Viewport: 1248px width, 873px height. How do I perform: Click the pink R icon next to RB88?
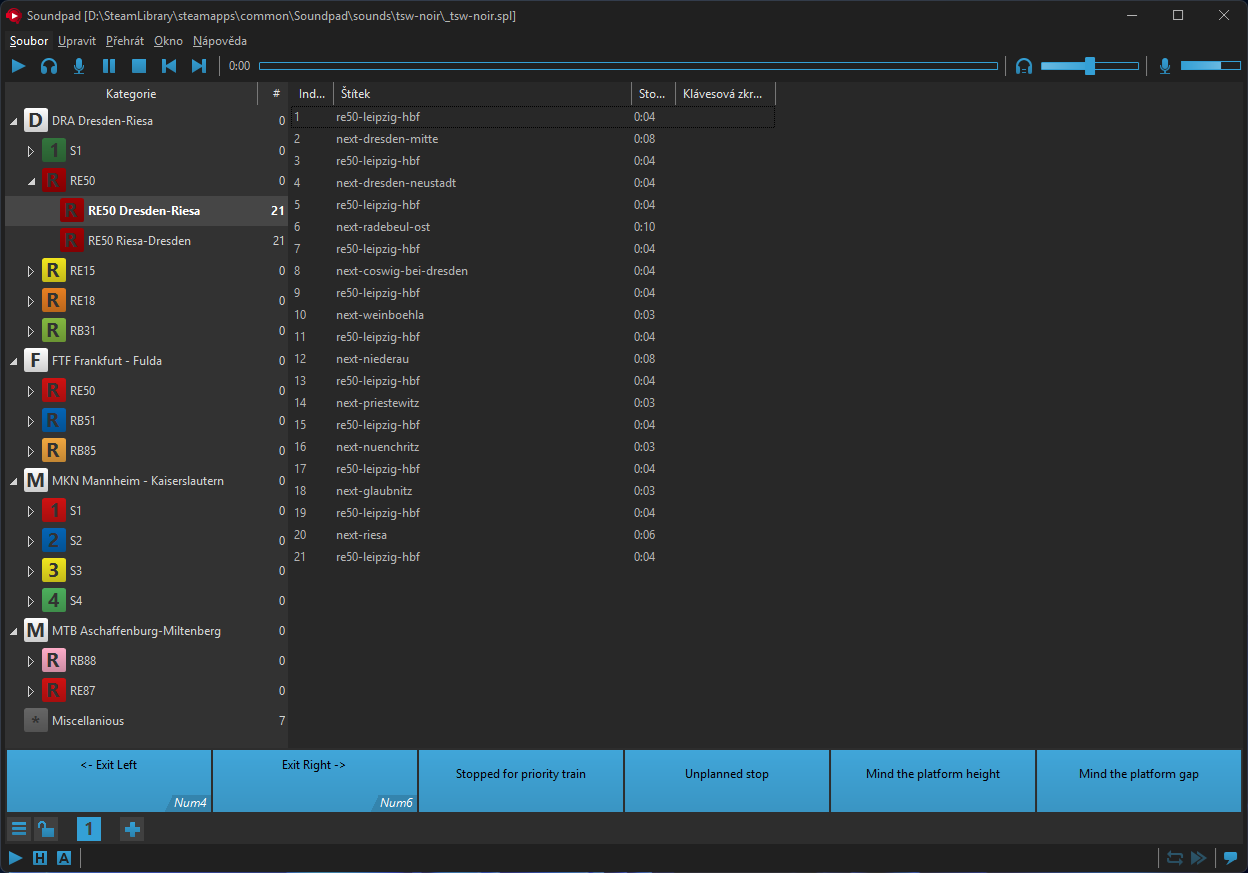[x=54, y=661]
